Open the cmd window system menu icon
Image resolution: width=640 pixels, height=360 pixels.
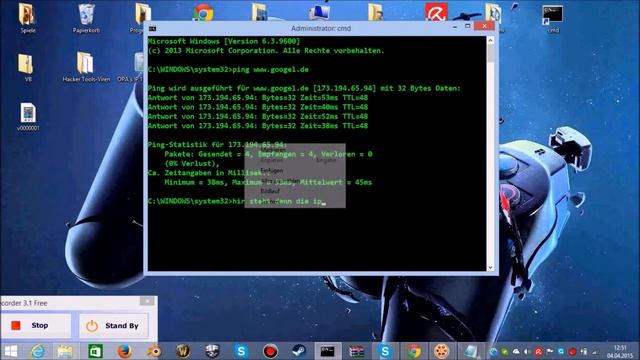(153, 29)
